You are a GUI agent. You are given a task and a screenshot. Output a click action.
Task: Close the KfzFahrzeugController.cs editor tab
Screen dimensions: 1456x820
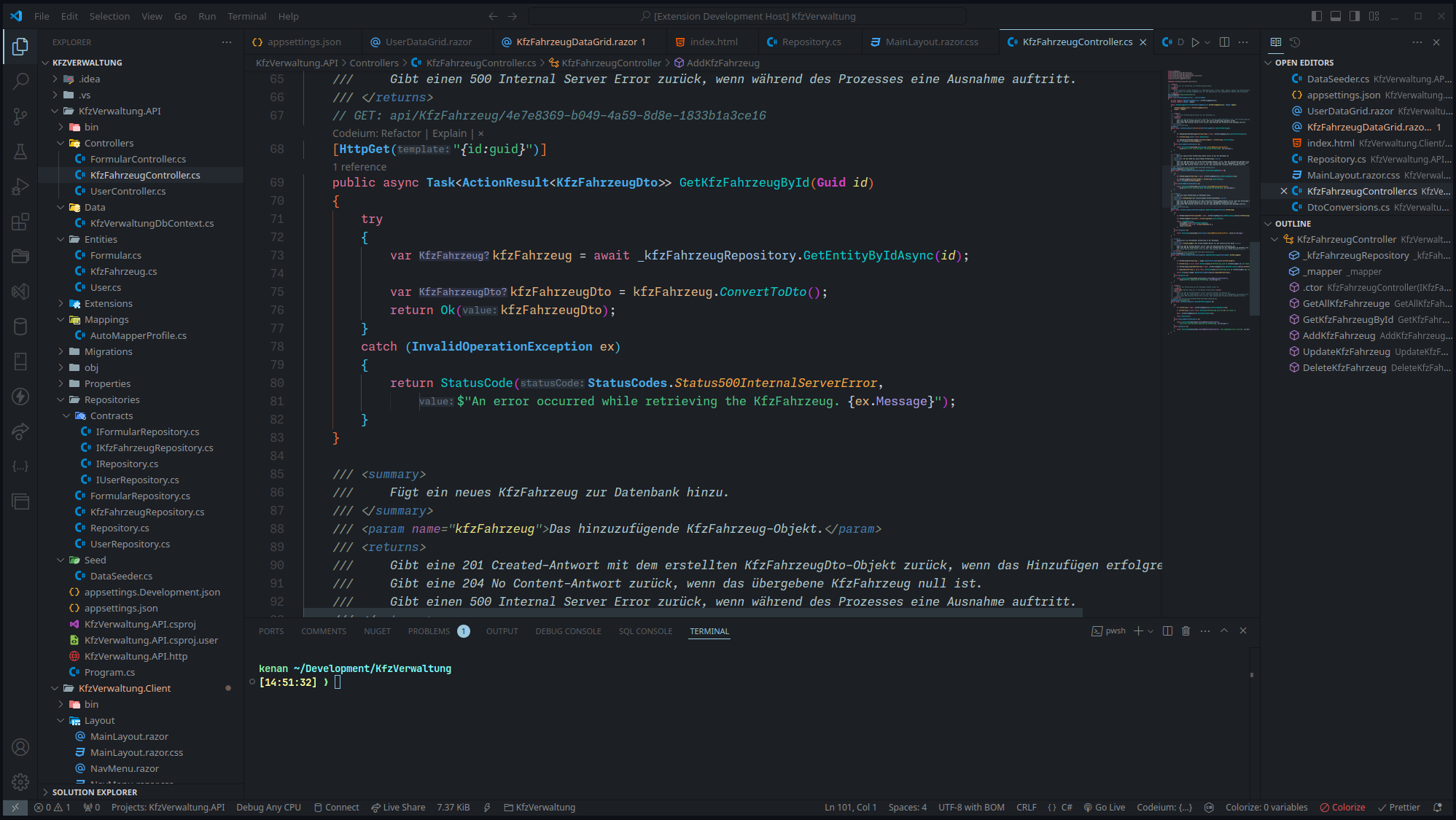pos(1143,42)
